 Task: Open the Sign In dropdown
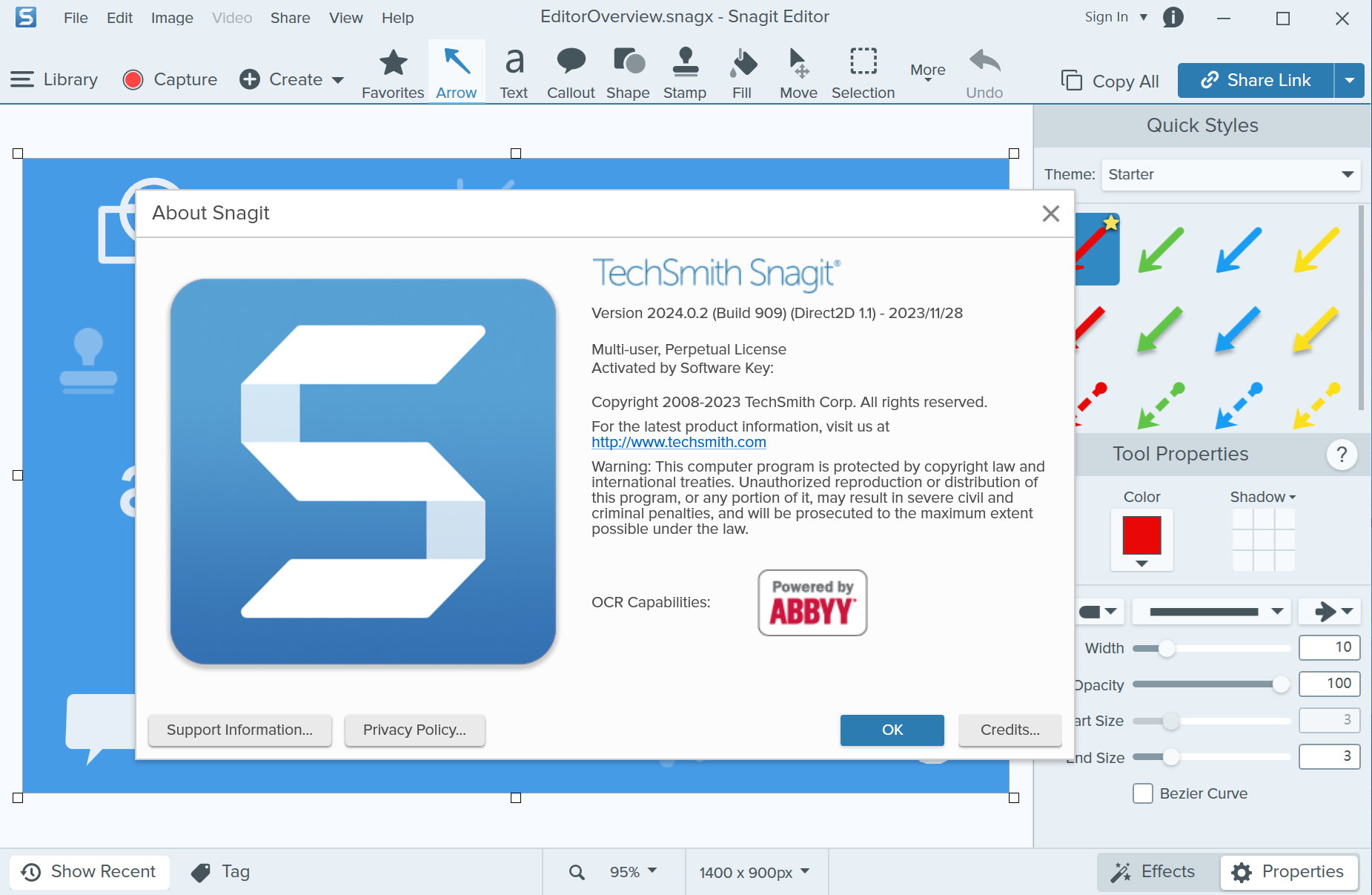[1116, 17]
